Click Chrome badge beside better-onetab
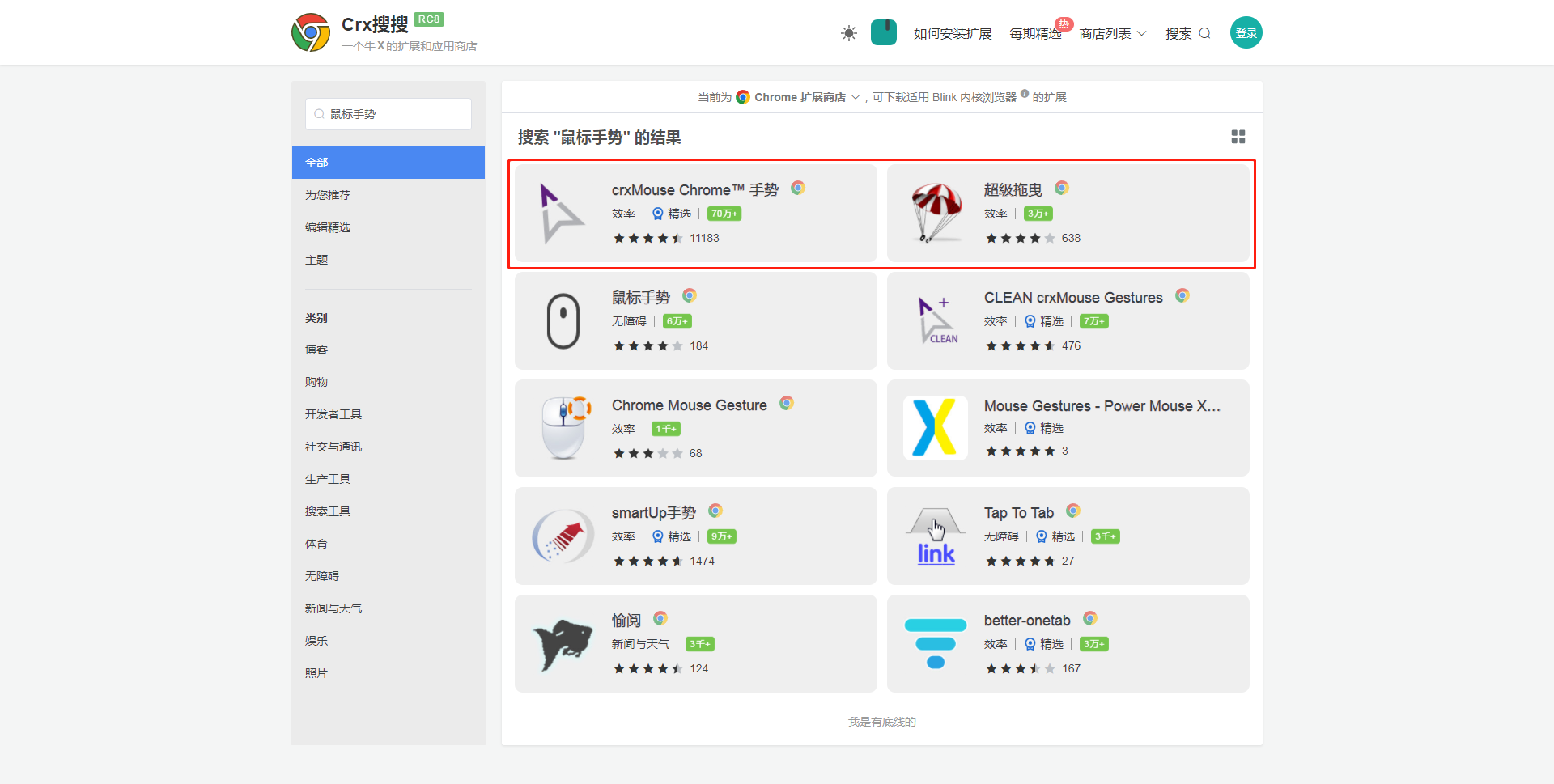The image size is (1554, 784). click(x=1090, y=618)
